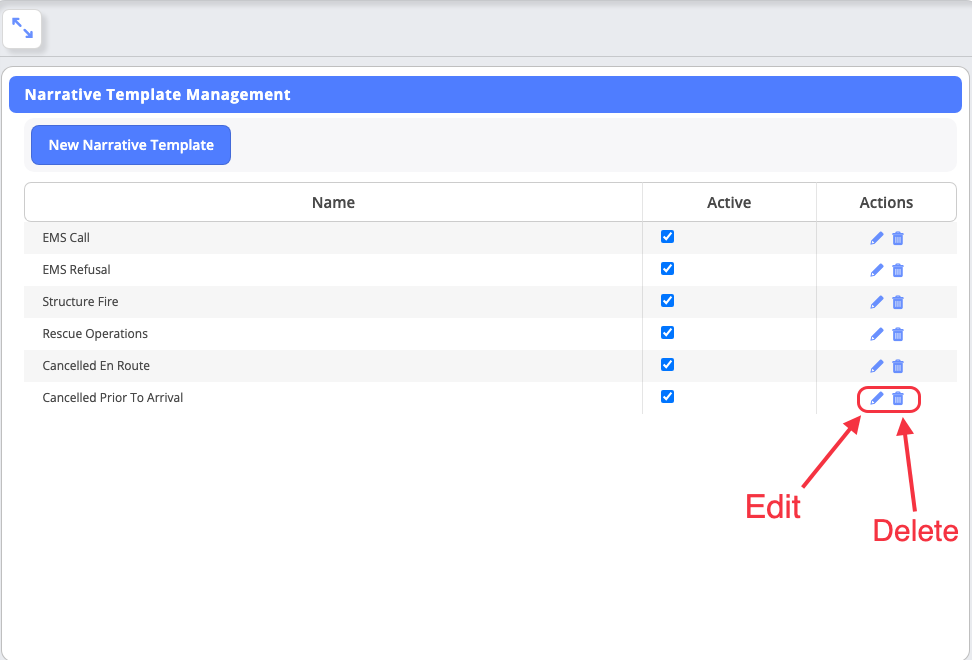The width and height of the screenshot is (972, 660).
Task: Select the EMS Refusal row name
Action: pyautogui.click(x=76, y=270)
